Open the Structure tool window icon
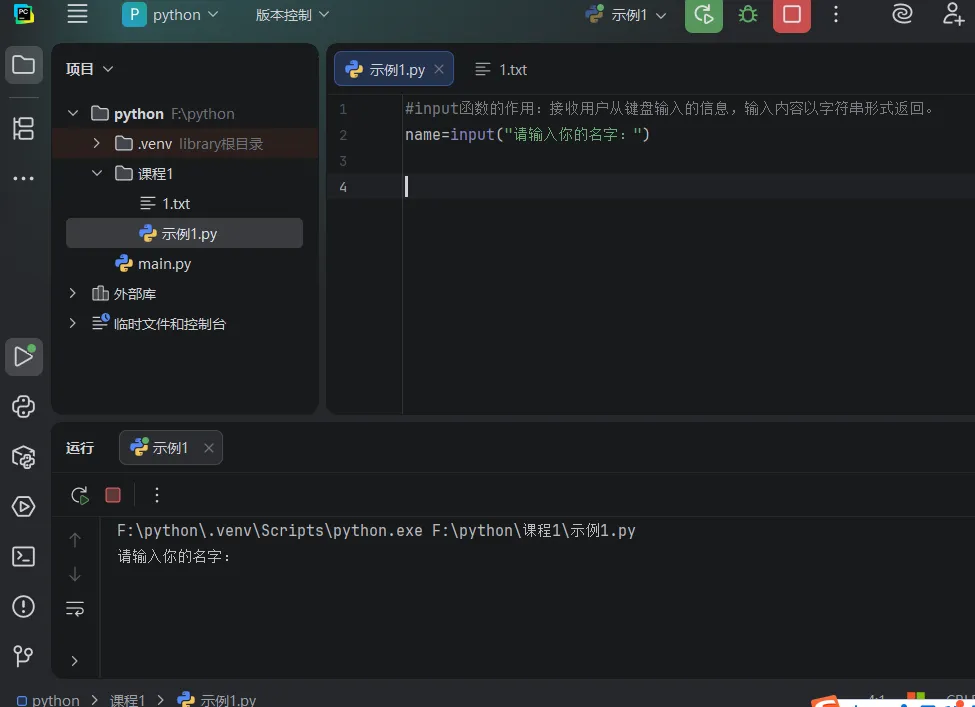 [24, 128]
